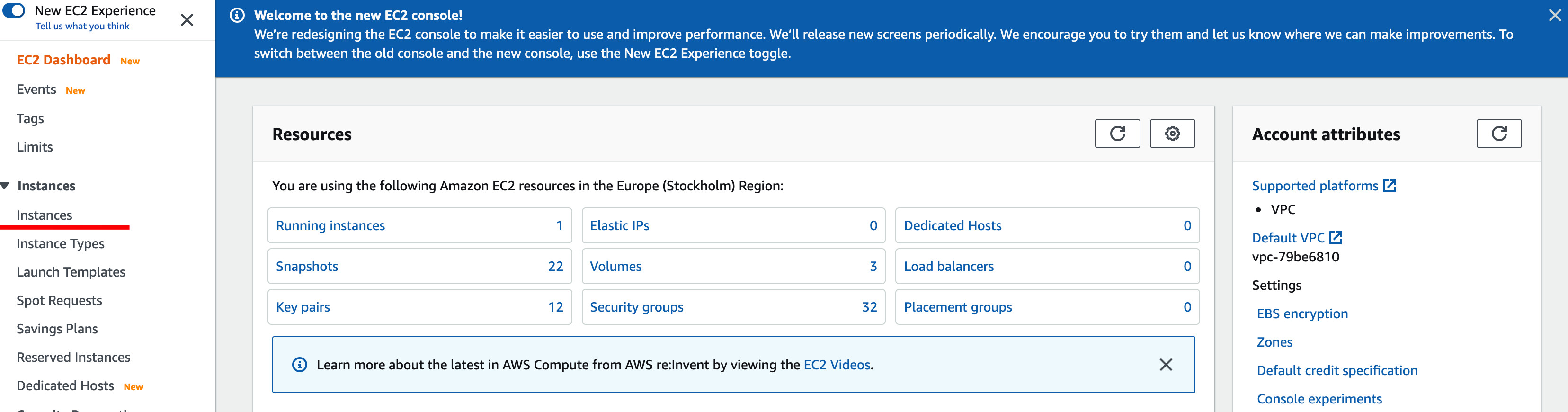Go to Launch Templates in sidebar
Image resolution: width=1568 pixels, height=412 pixels.
(x=71, y=272)
